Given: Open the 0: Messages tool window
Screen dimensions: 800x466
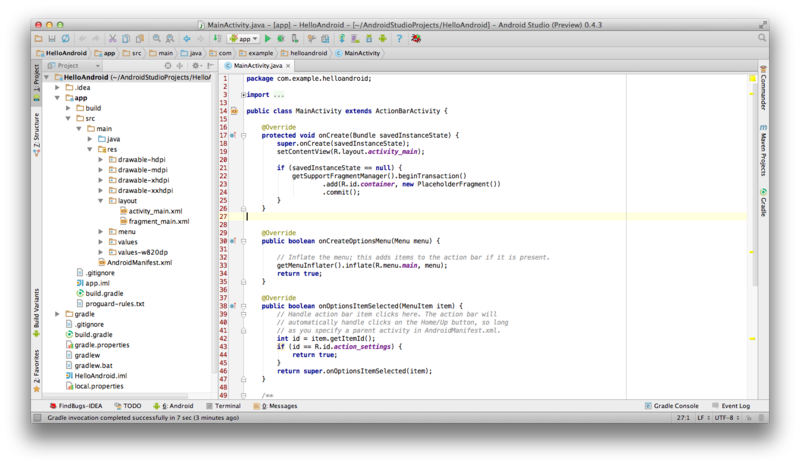Looking at the screenshot, I should pos(275,406).
